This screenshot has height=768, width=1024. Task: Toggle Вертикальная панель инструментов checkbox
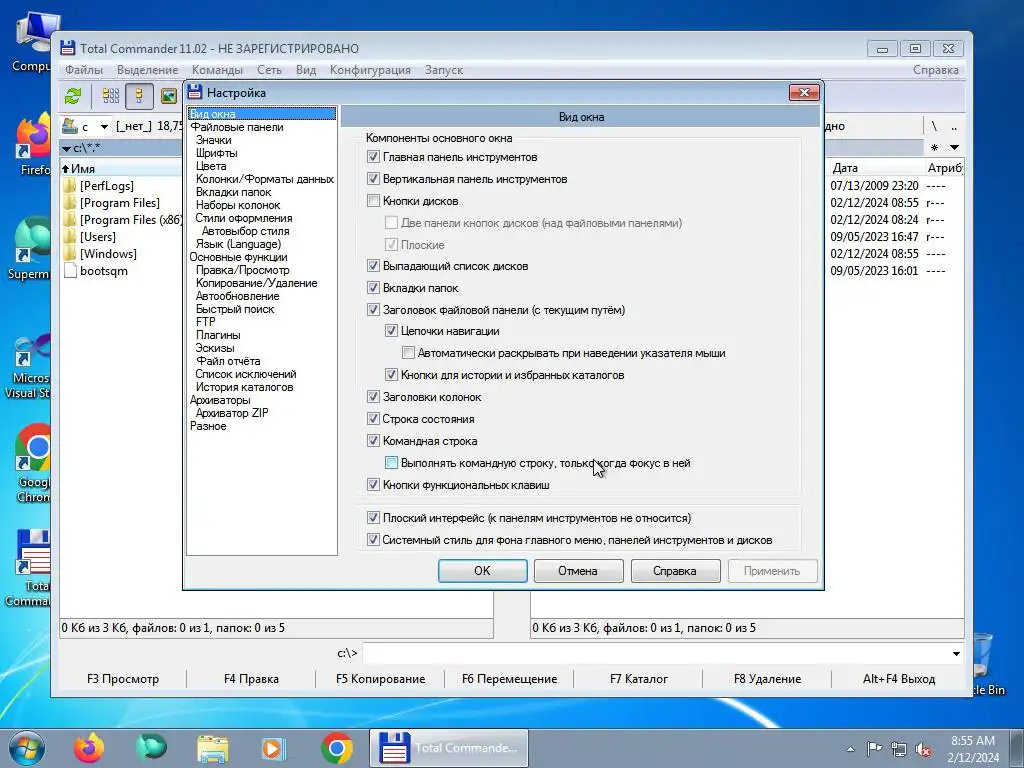373,179
